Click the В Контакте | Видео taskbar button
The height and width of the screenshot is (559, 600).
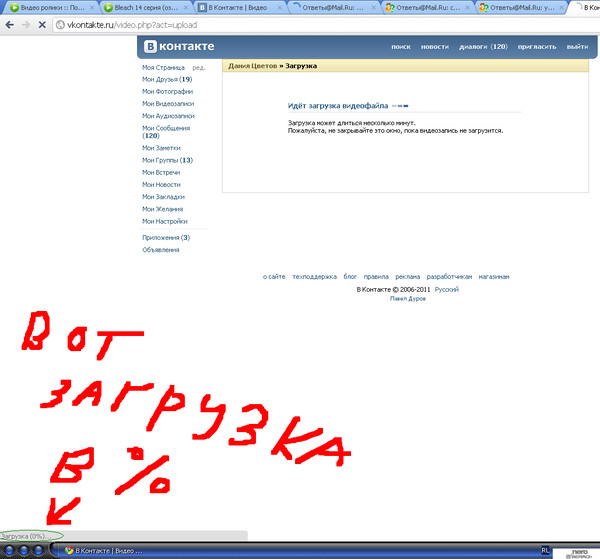104,551
